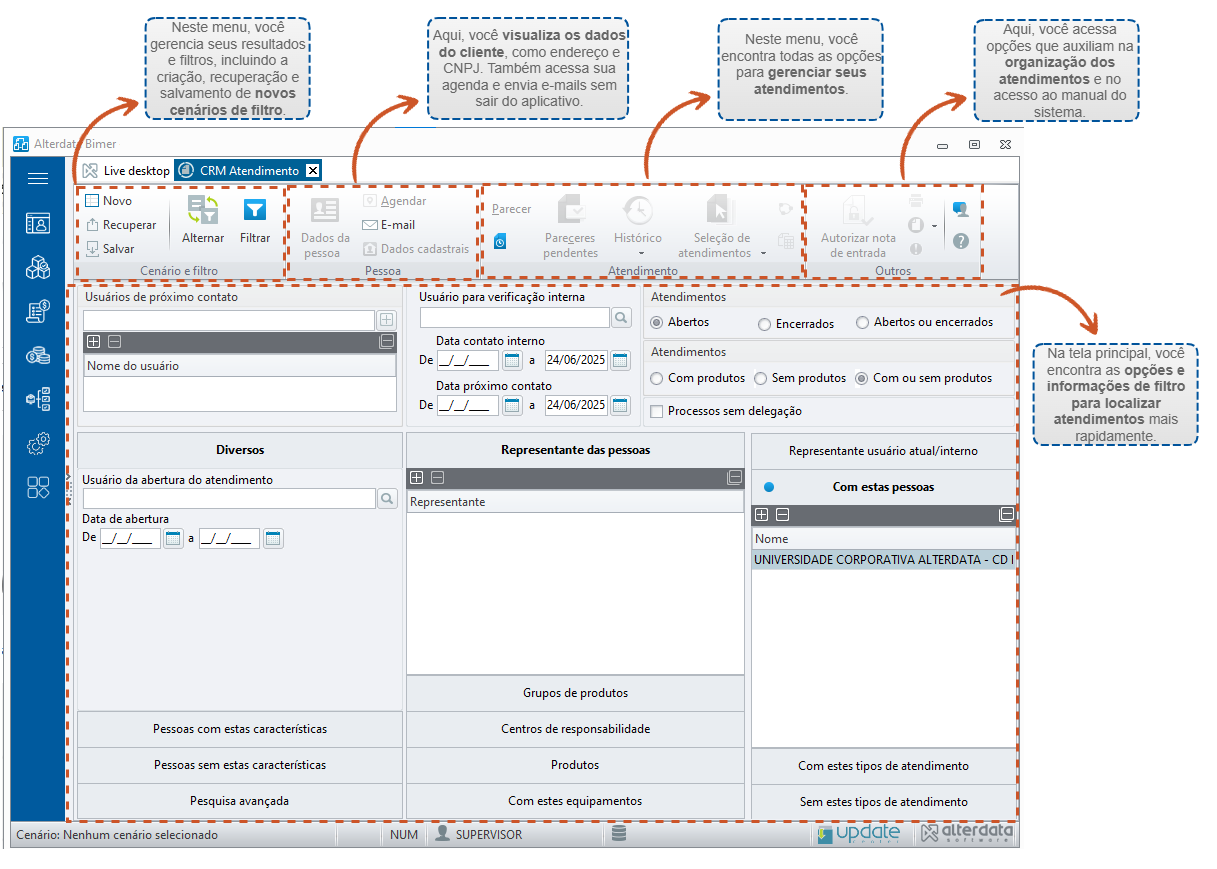
Task: Open calendar for Data contato interno end date
Action: click(x=621, y=360)
